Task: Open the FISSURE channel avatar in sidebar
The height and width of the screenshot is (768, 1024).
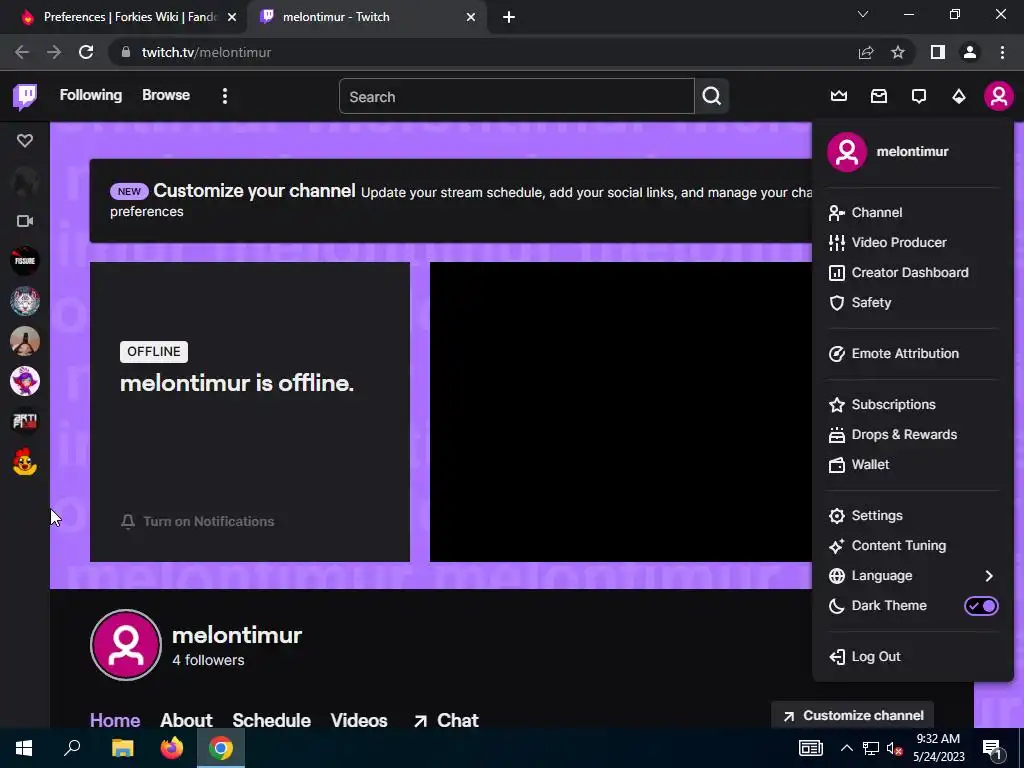Action: click(25, 261)
